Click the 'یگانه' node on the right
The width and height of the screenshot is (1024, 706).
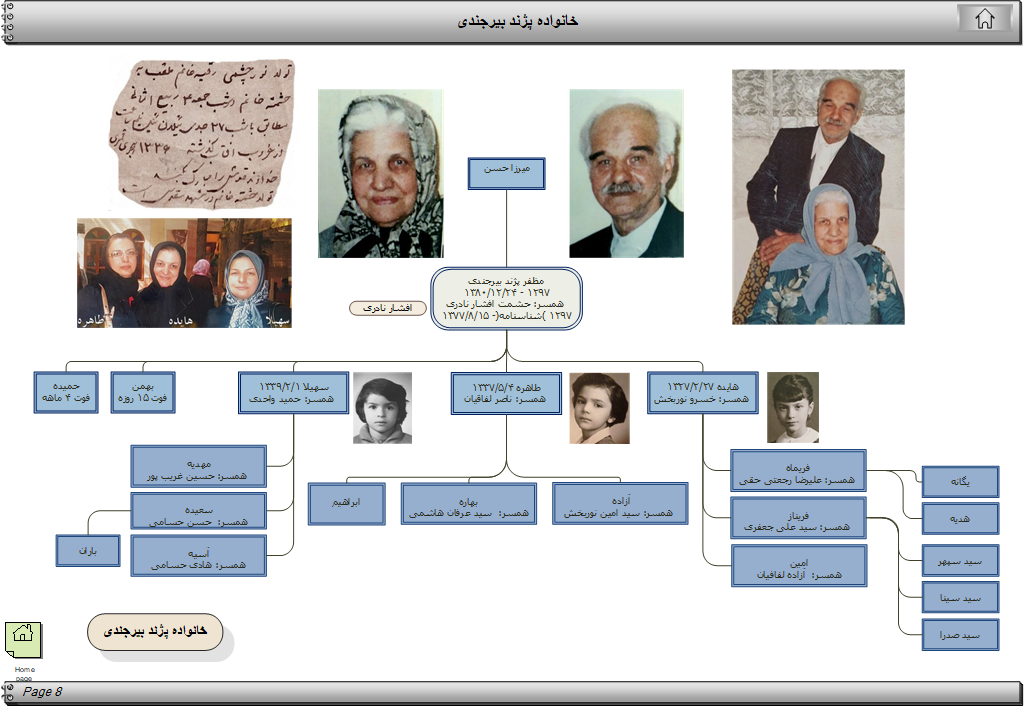[x=960, y=482]
